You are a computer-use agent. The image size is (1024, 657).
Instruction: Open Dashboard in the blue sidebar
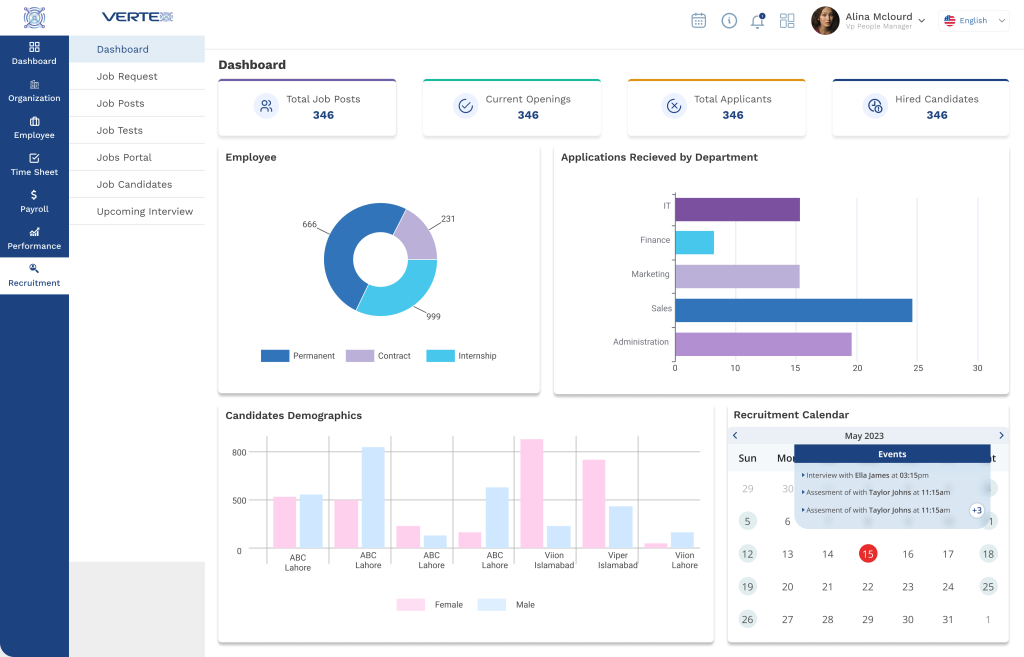[34, 54]
